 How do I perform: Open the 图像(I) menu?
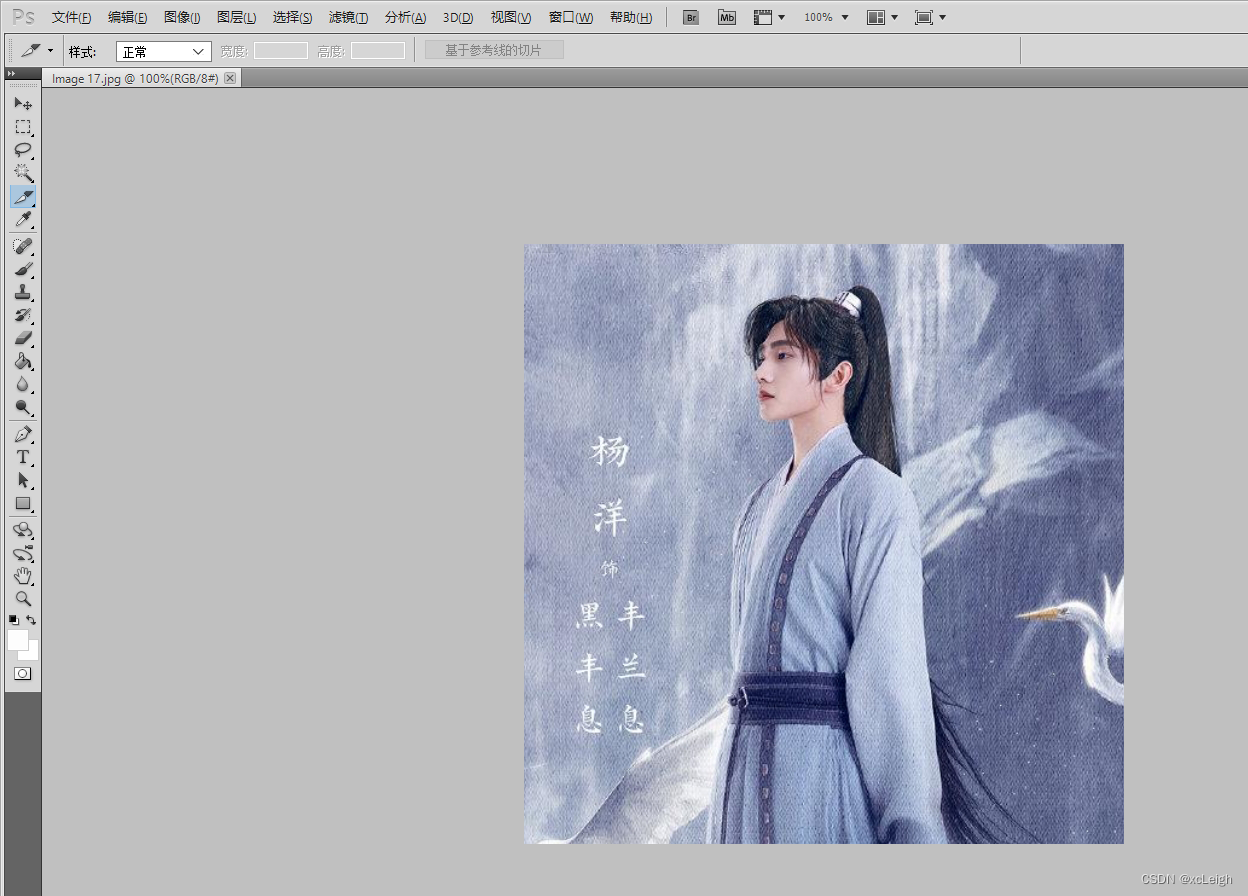pyautogui.click(x=181, y=17)
